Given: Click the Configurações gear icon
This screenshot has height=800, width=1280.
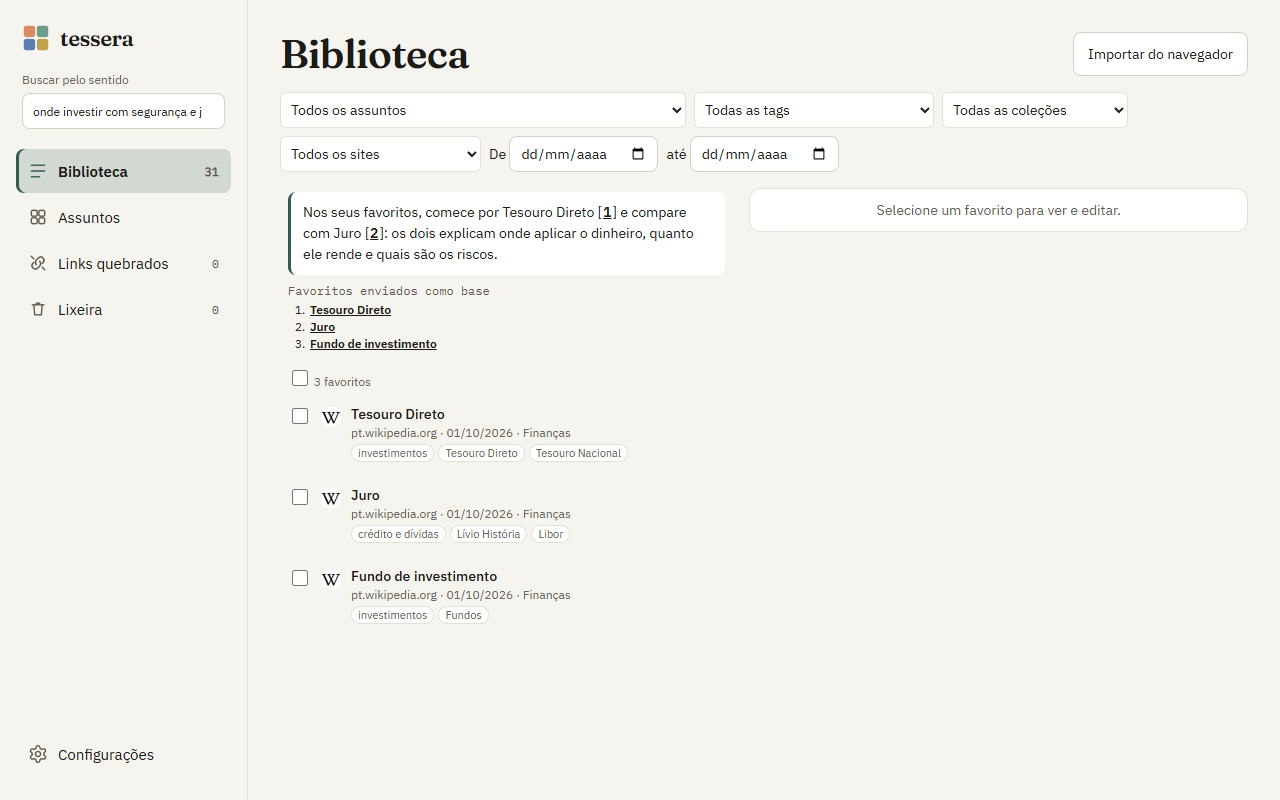Looking at the screenshot, I should pos(38,754).
